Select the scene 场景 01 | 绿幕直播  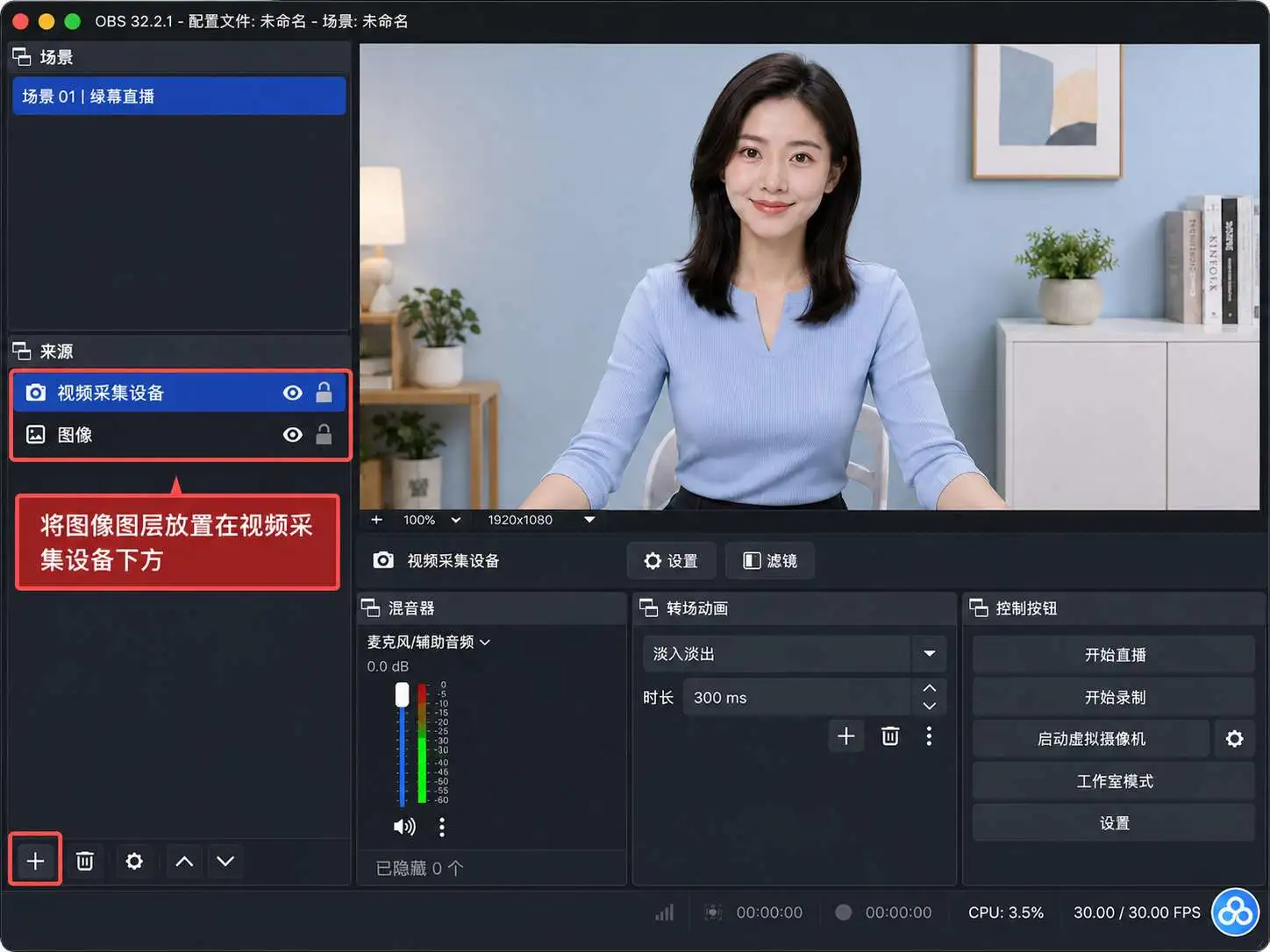click(179, 96)
